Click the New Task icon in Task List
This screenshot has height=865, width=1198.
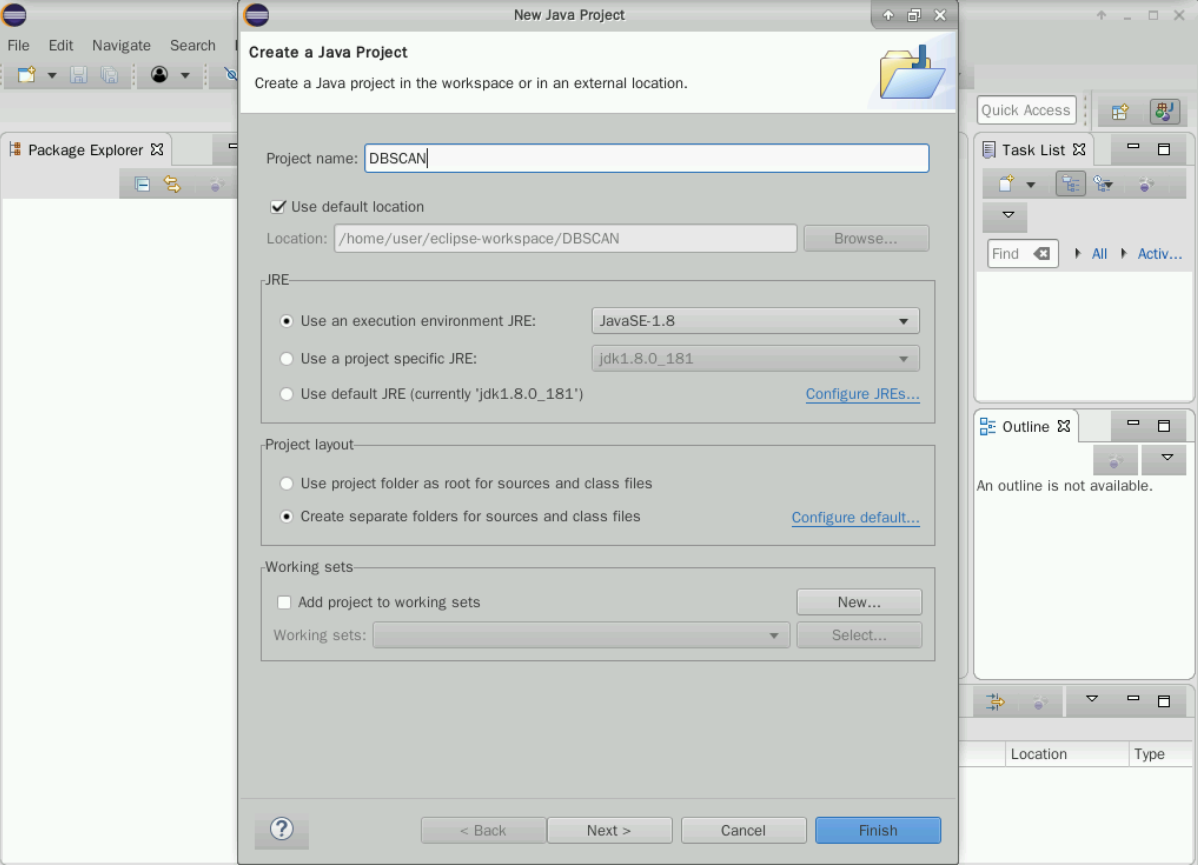(1006, 184)
